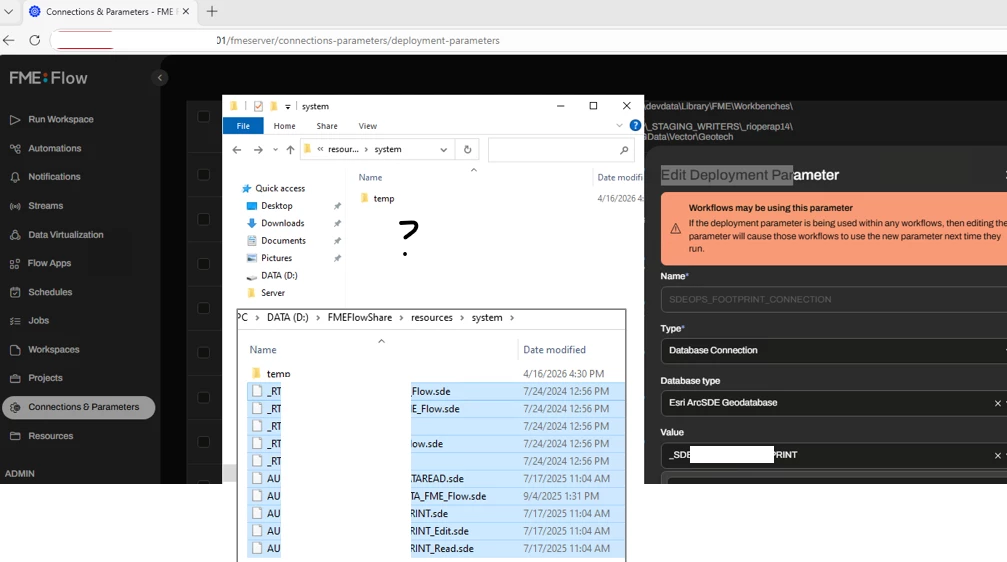Open Database type dropdown Esri ArcSDE Geodatabase
Viewport: 1007px width, 562px height.
tap(834, 403)
